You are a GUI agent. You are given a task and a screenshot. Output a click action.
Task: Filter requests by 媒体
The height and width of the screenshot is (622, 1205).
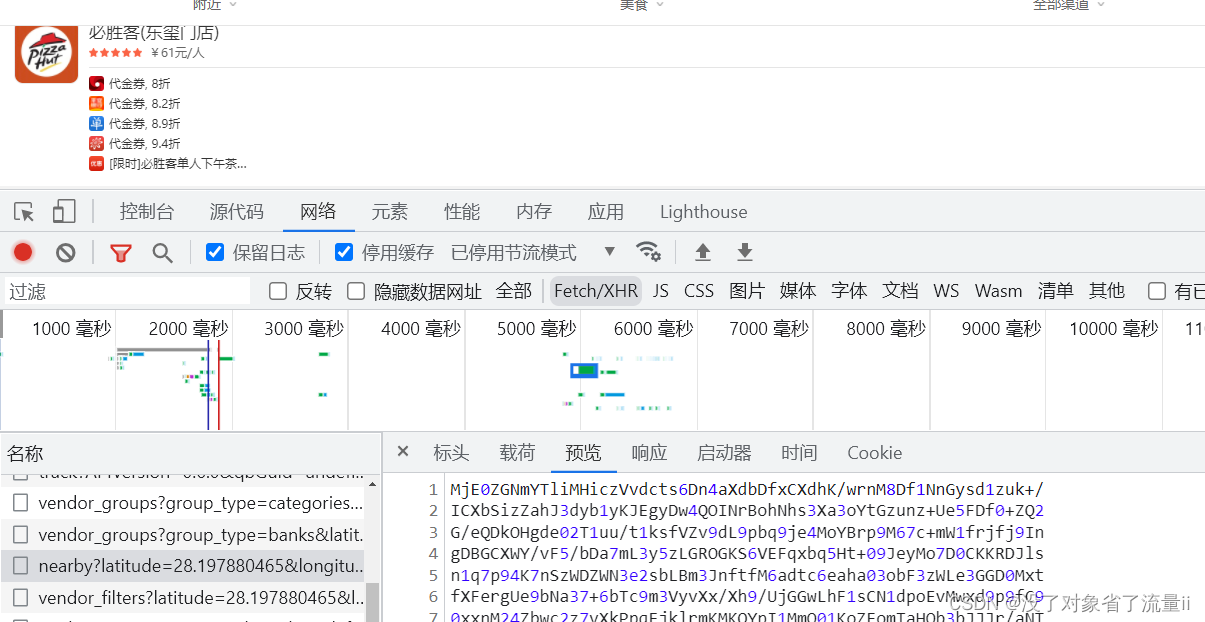(798, 291)
